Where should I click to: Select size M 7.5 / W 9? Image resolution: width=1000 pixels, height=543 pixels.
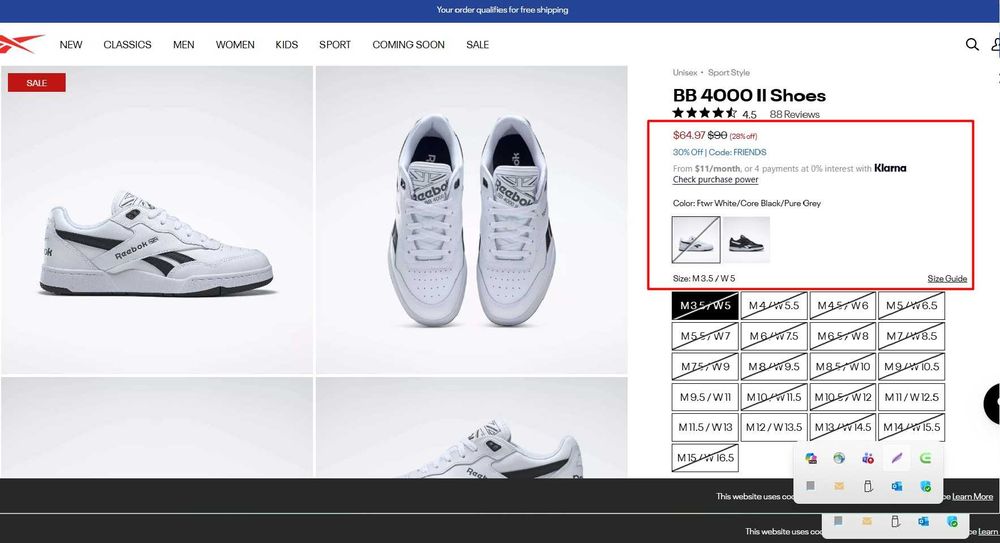coord(705,367)
